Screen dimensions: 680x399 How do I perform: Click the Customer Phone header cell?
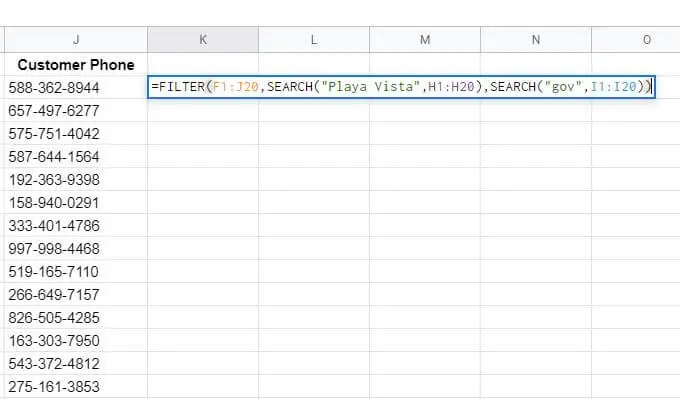point(76,65)
